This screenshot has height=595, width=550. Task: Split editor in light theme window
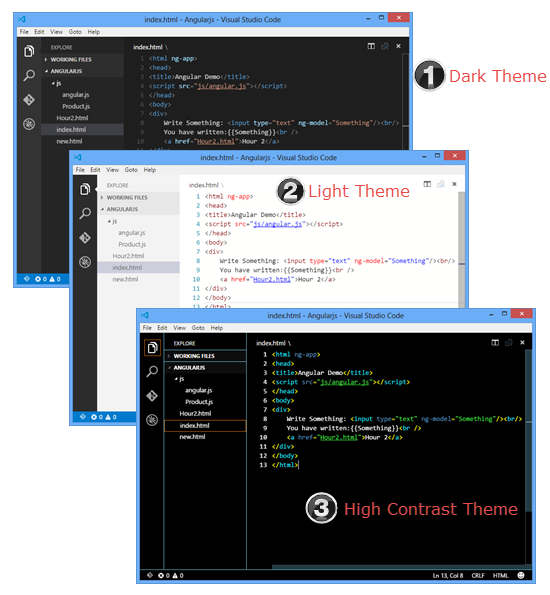[x=427, y=184]
